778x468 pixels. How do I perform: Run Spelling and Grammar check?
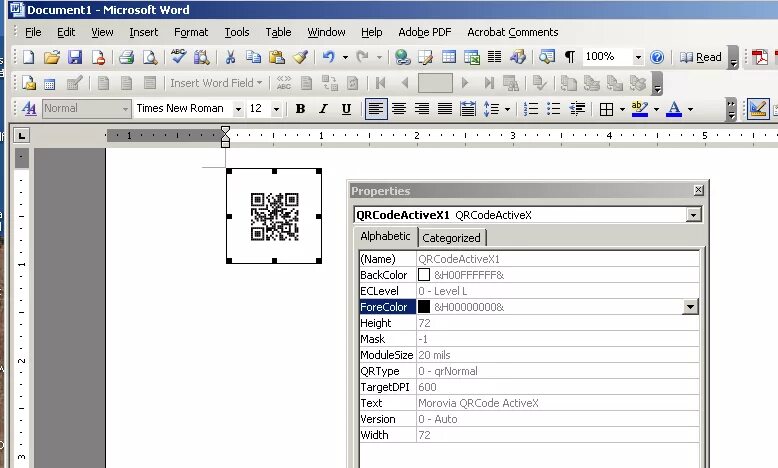[178, 57]
